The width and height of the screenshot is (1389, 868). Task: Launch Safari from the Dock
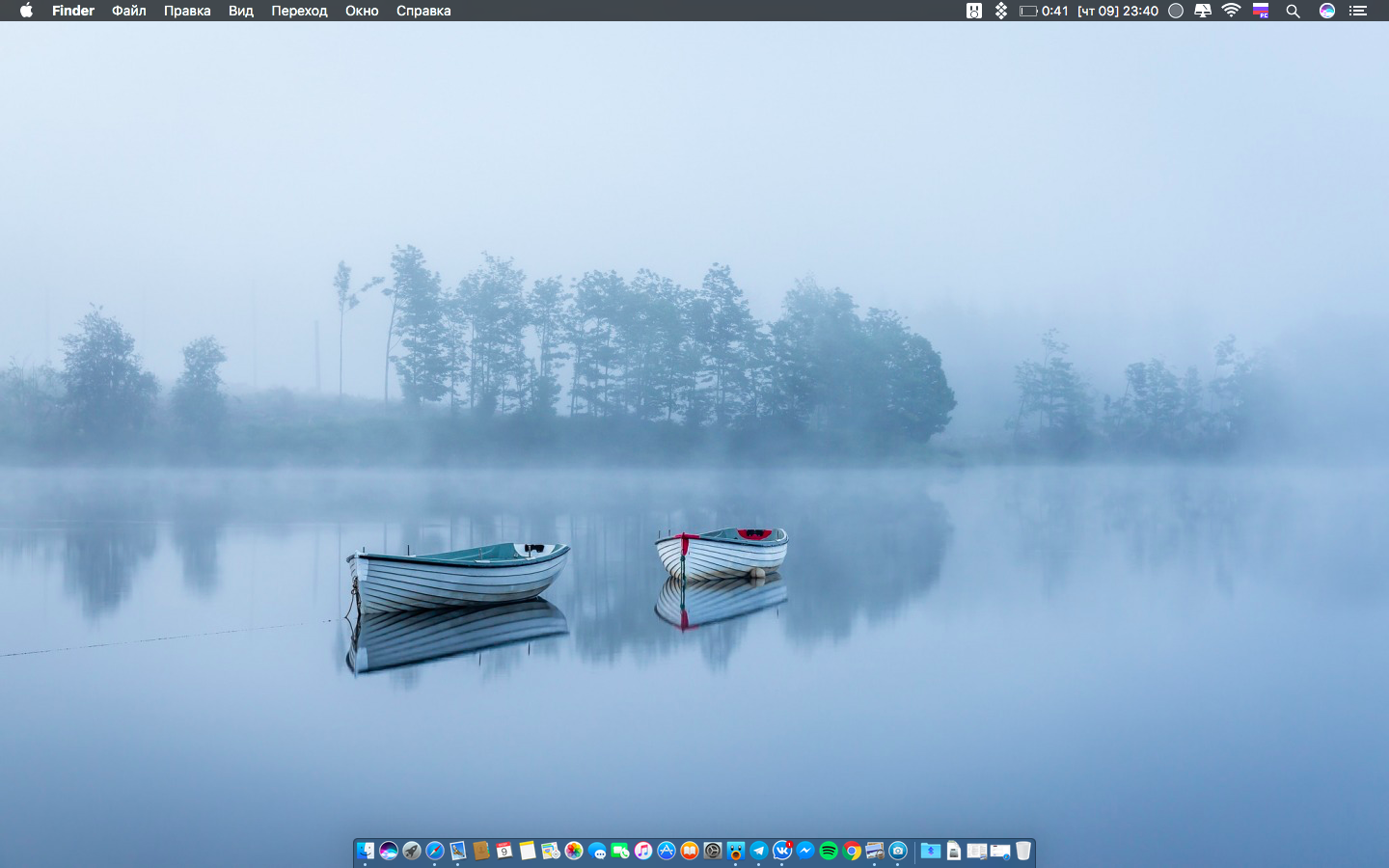pos(435,851)
